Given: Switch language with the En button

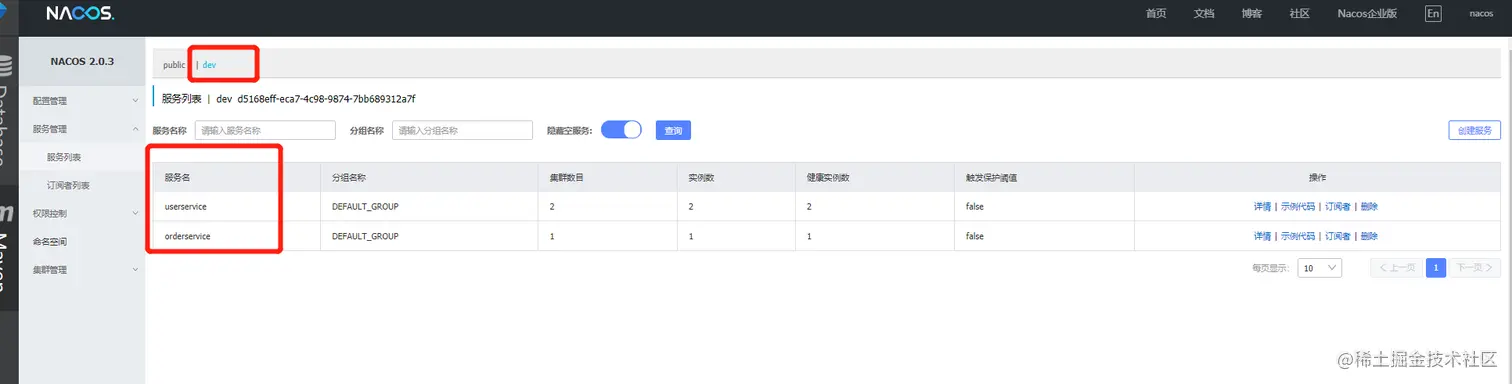Looking at the screenshot, I should 1433,13.
